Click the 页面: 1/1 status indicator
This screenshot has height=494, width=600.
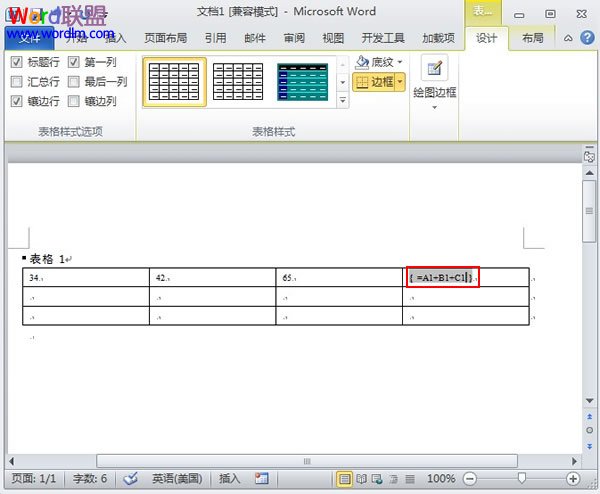tap(34, 478)
